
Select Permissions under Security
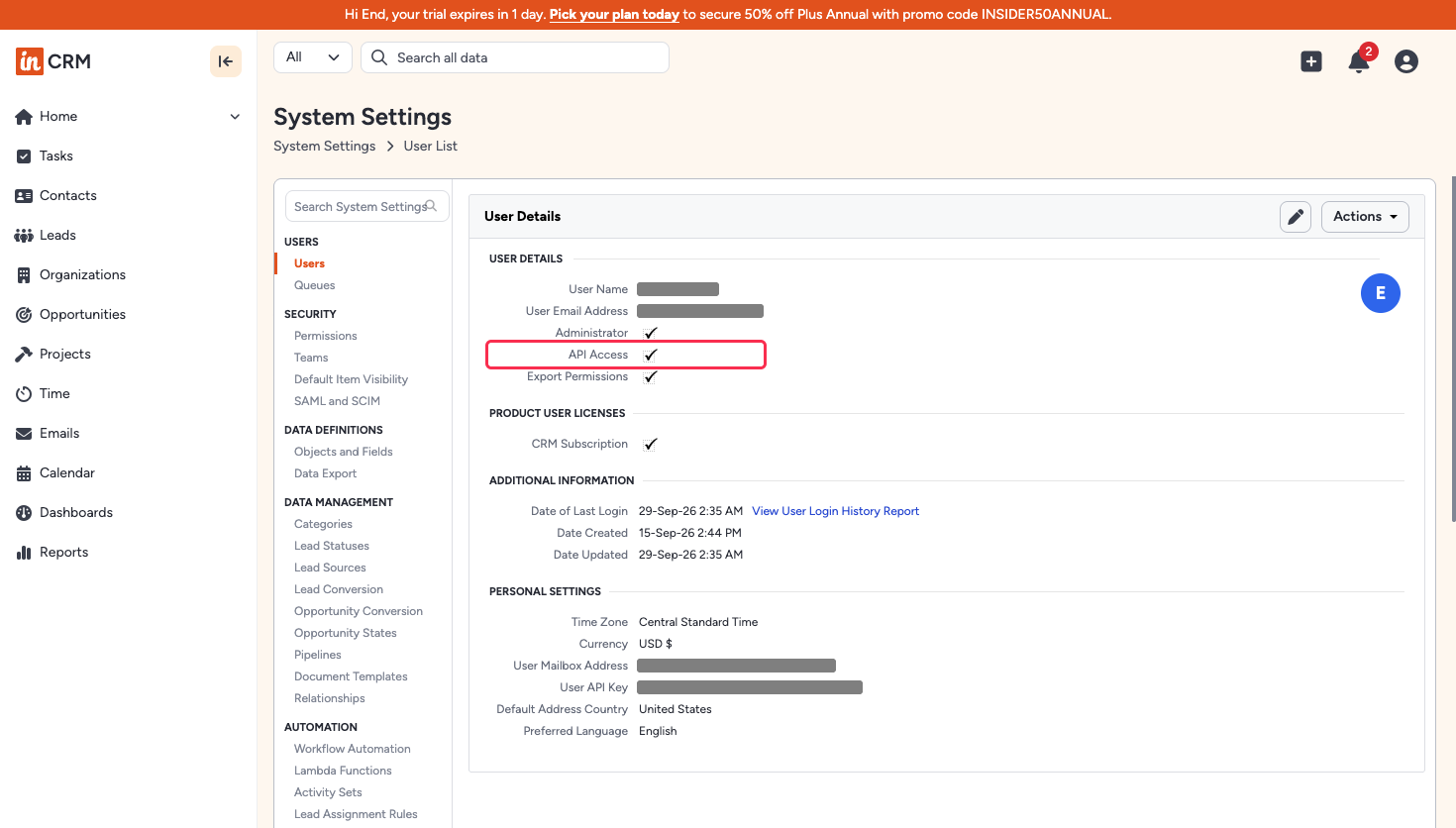[326, 336]
